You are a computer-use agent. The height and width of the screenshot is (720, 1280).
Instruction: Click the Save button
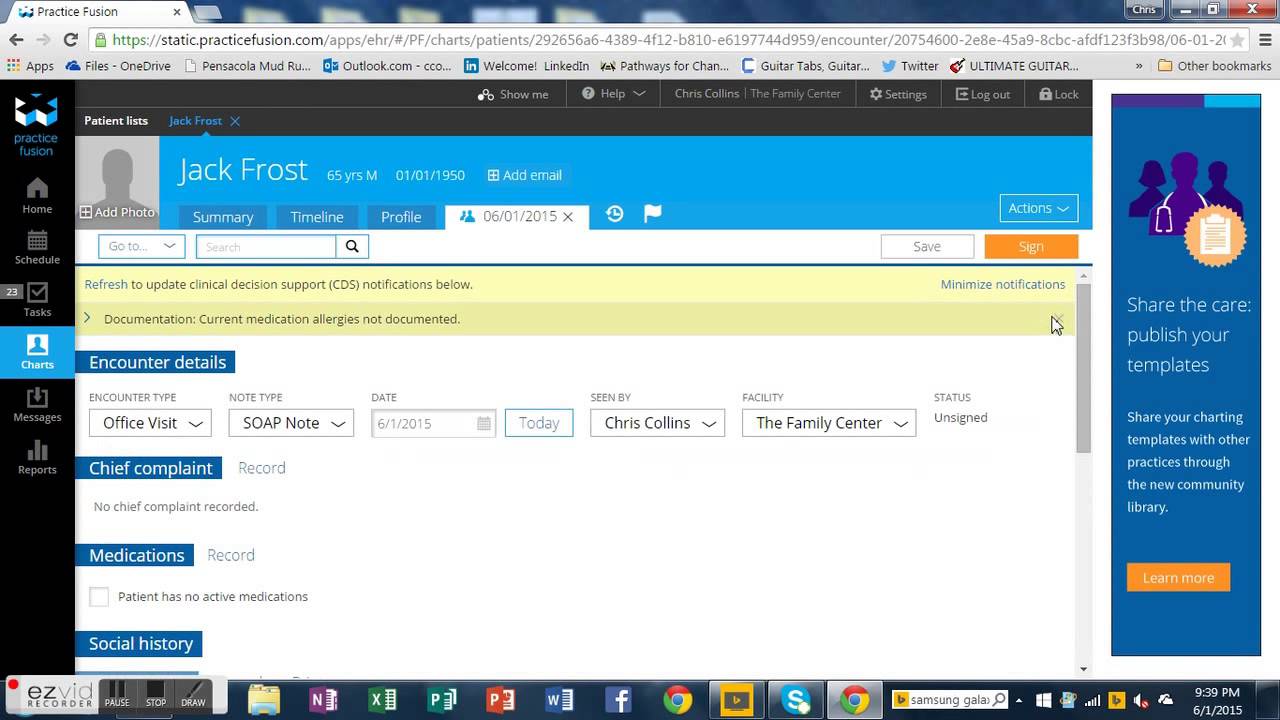click(927, 246)
